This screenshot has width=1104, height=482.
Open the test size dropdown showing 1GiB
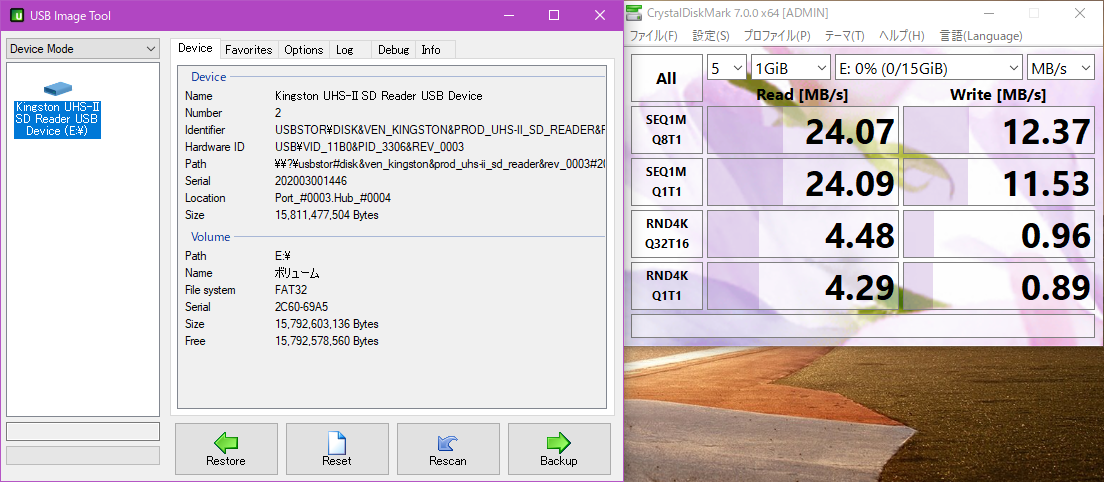[x=791, y=68]
